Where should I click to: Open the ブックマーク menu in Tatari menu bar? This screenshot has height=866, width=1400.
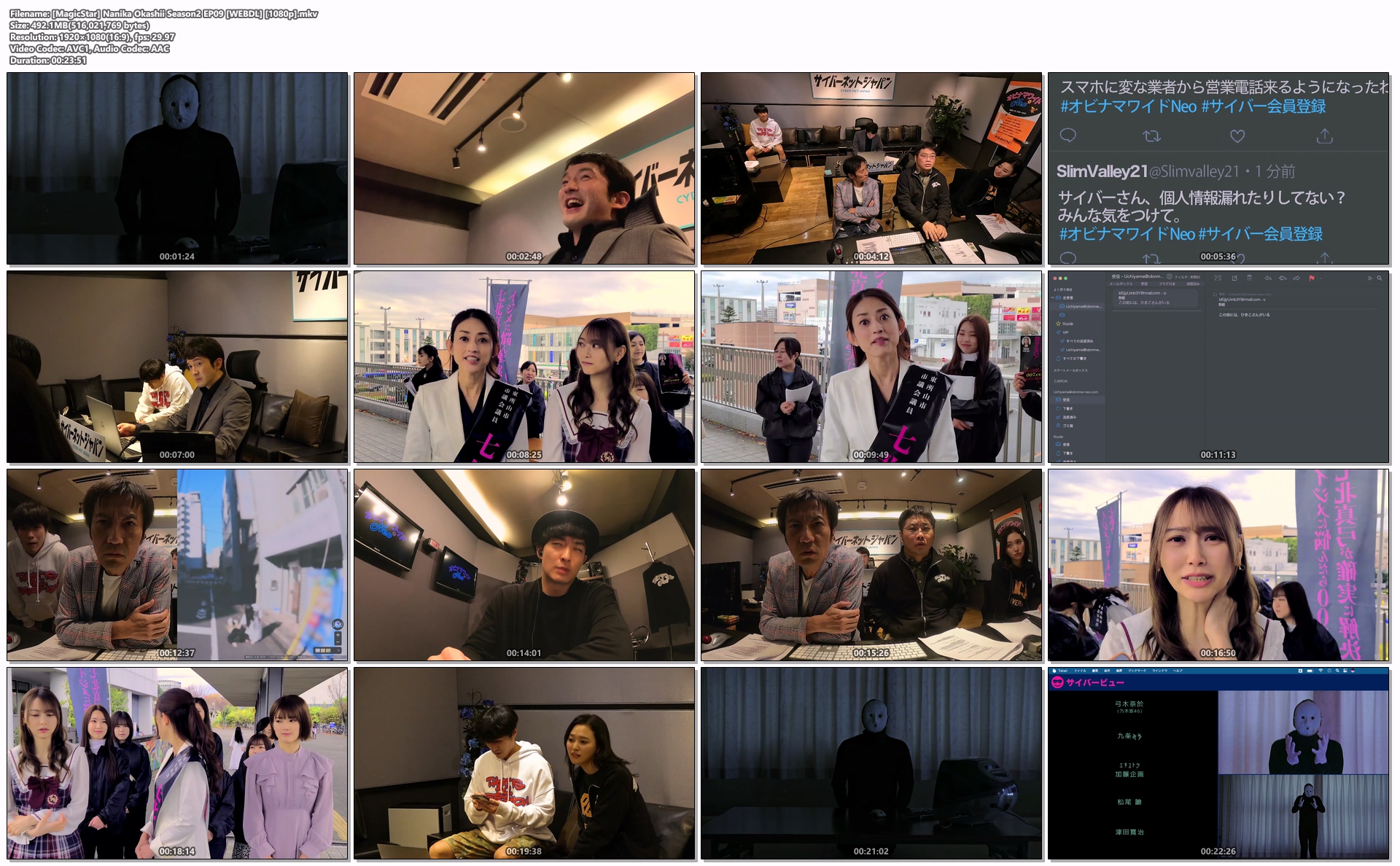coord(1137,671)
